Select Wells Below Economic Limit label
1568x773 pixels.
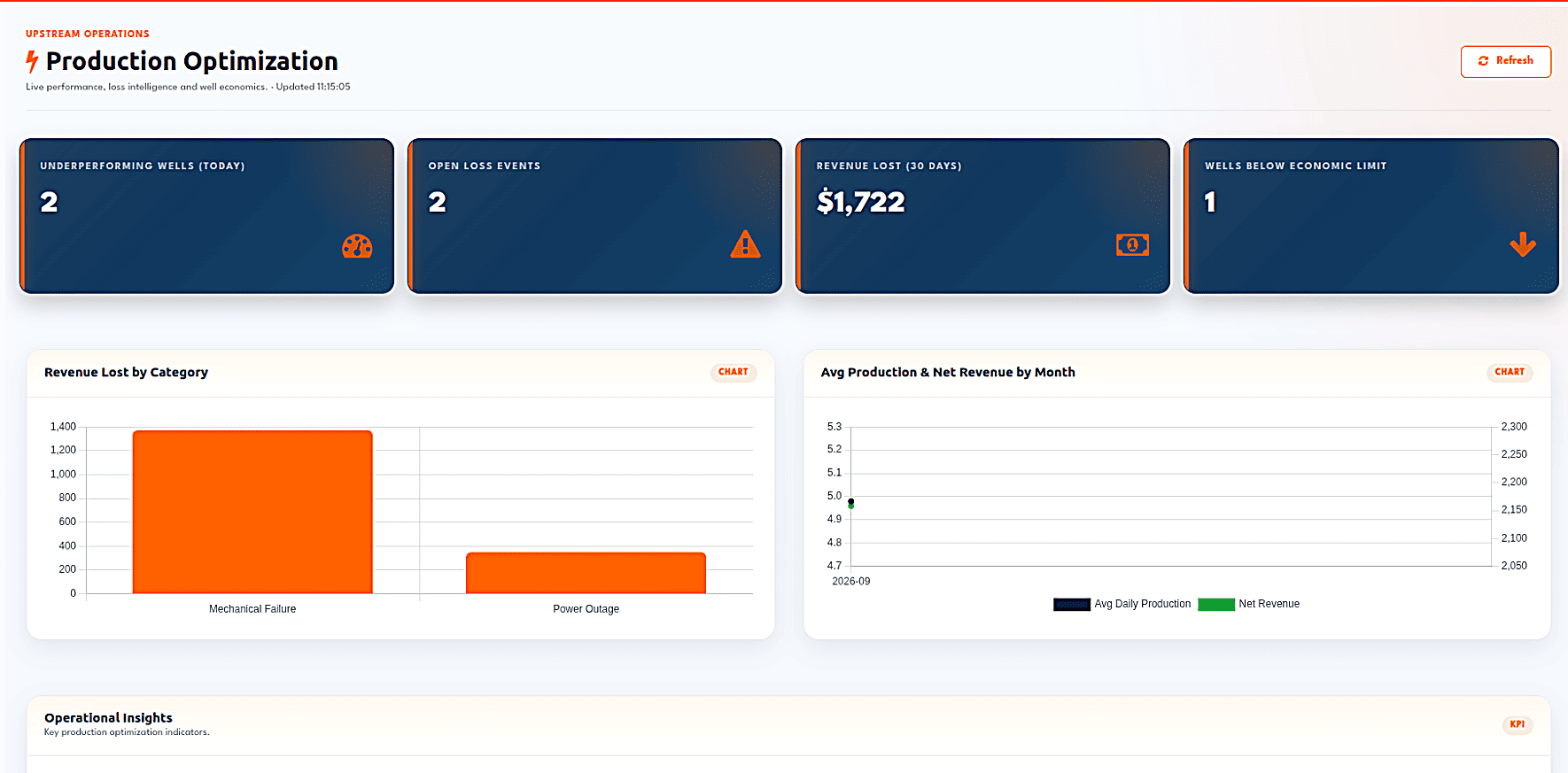pos(1295,166)
